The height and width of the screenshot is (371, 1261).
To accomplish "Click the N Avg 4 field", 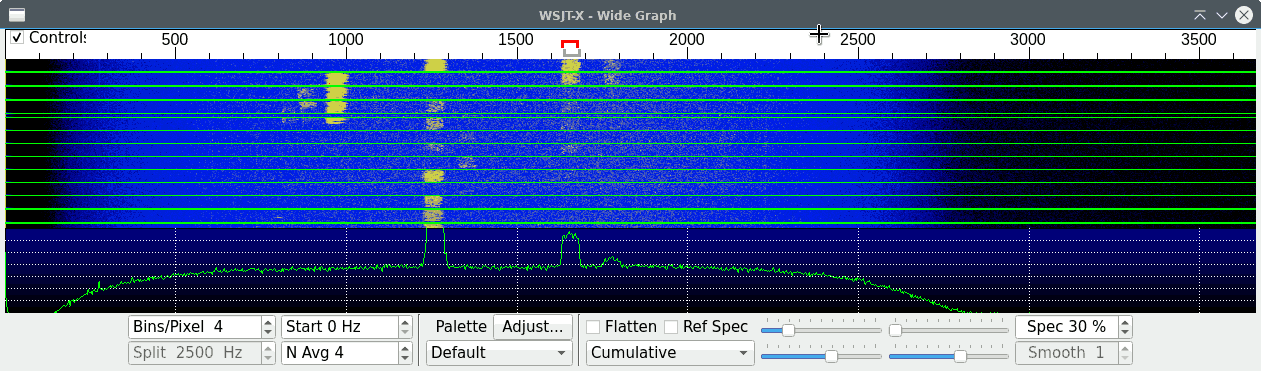I will click(x=339, y=353).
